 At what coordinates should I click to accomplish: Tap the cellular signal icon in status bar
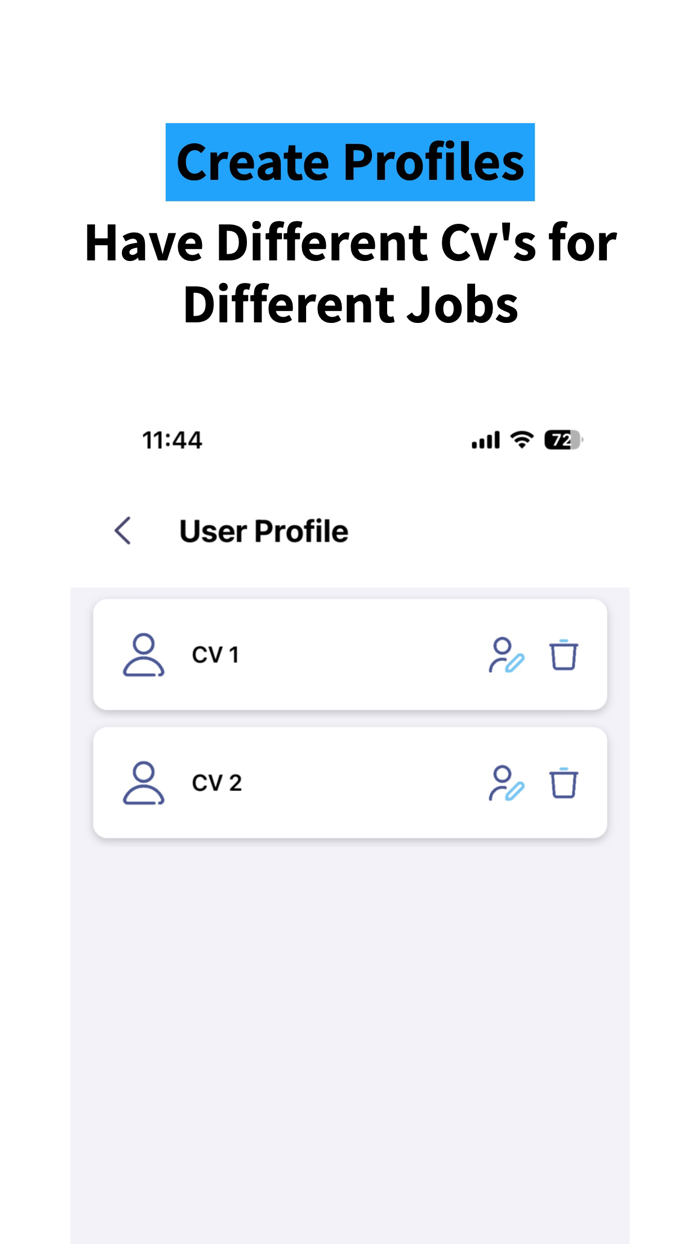[x=484, y=439]
